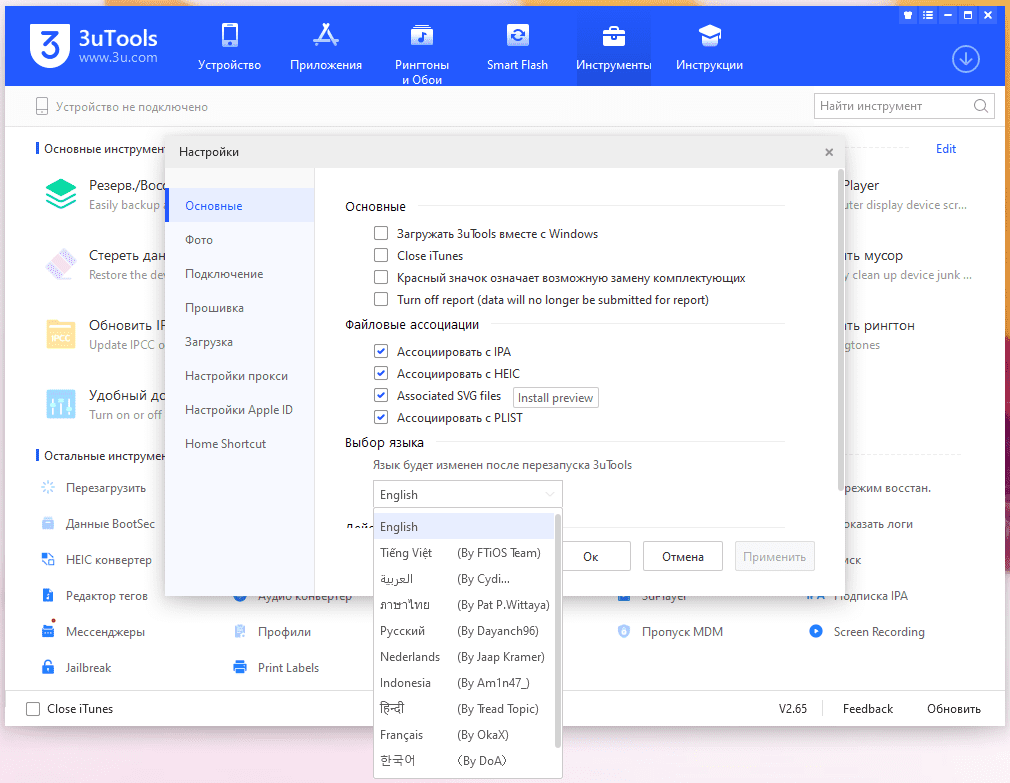1010x783 pixels.
Task: Uncheck Ассоциировать с PLIST
Action: coord(381,417)
